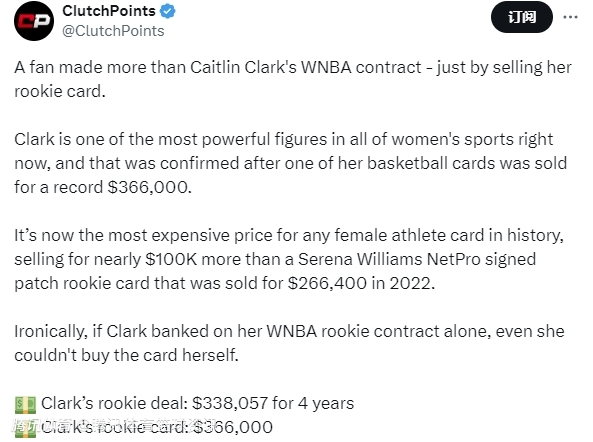Click the paragraph starting "Ironically, if Clark"
Image resolution: width=593 pixels, height=442 pixels.
coord(289,343)
